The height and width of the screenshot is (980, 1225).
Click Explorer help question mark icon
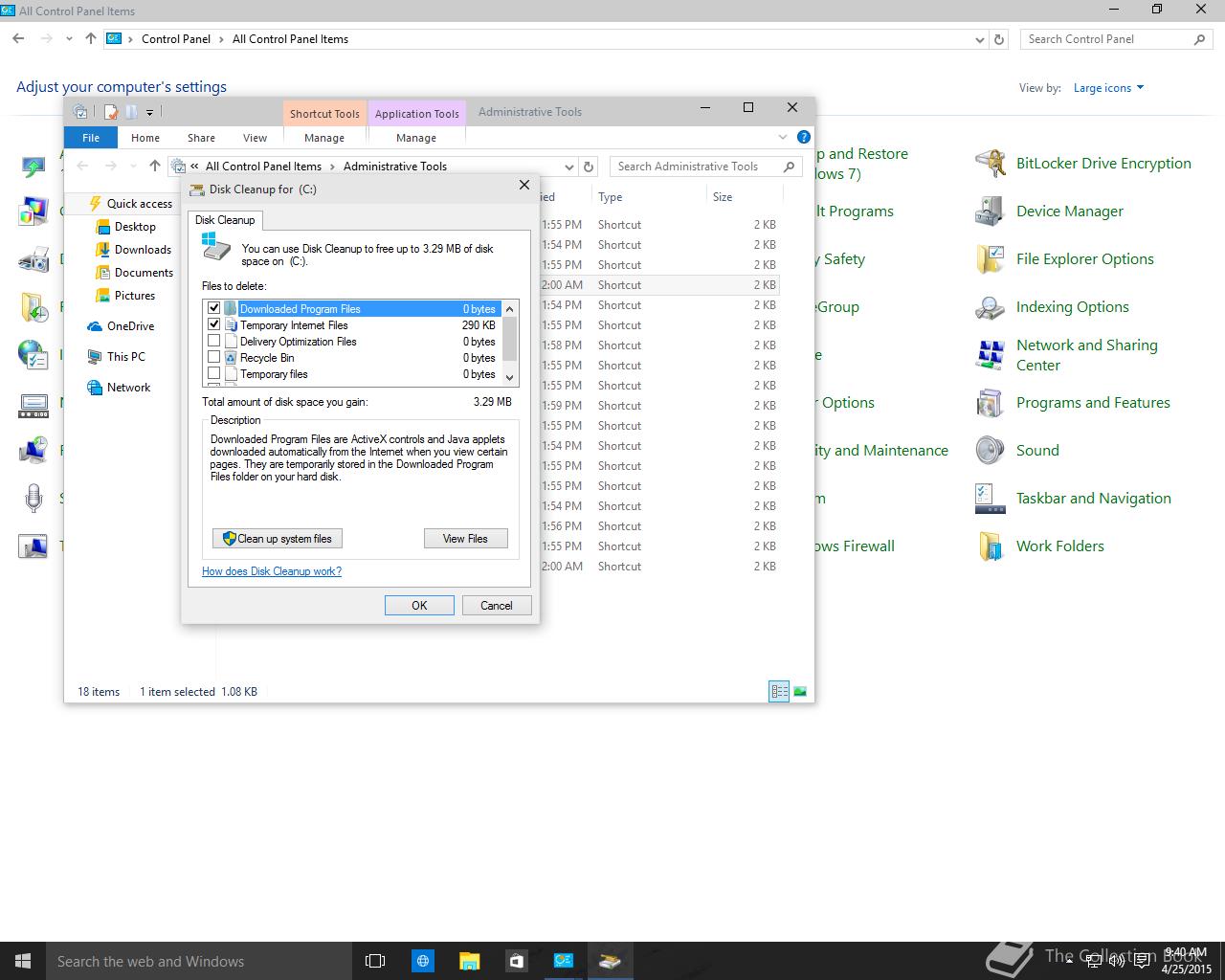pos(804,137)
